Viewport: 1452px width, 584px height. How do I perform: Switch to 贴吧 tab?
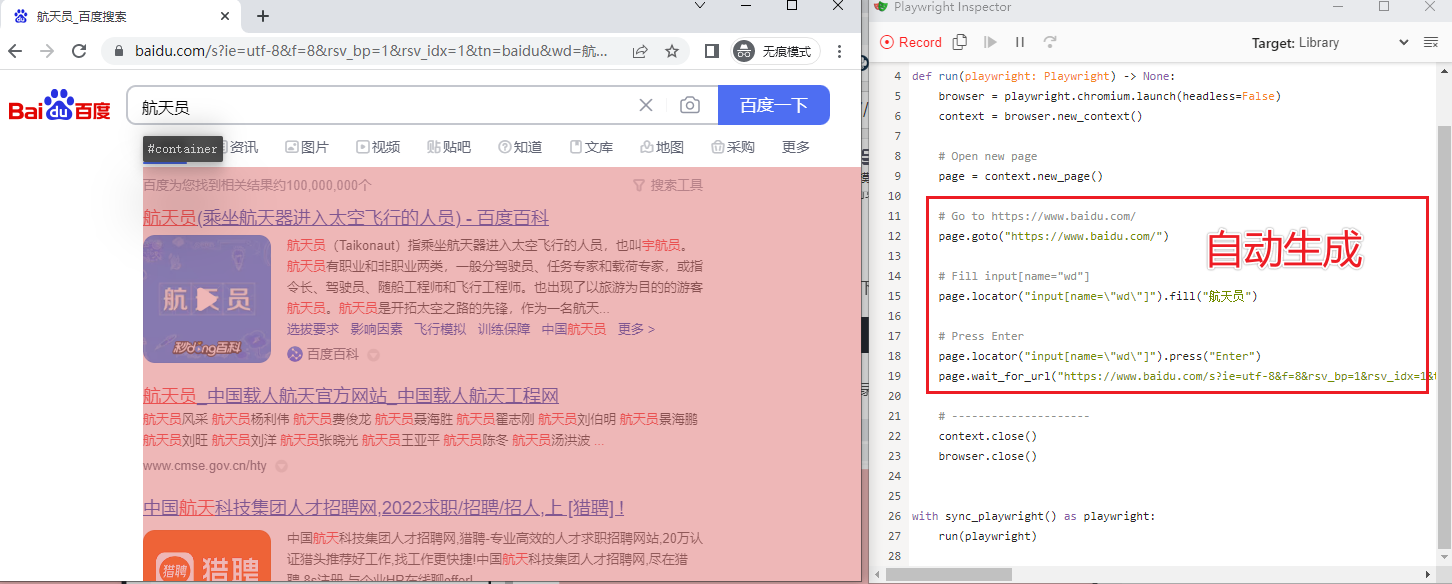coord(449,147)
